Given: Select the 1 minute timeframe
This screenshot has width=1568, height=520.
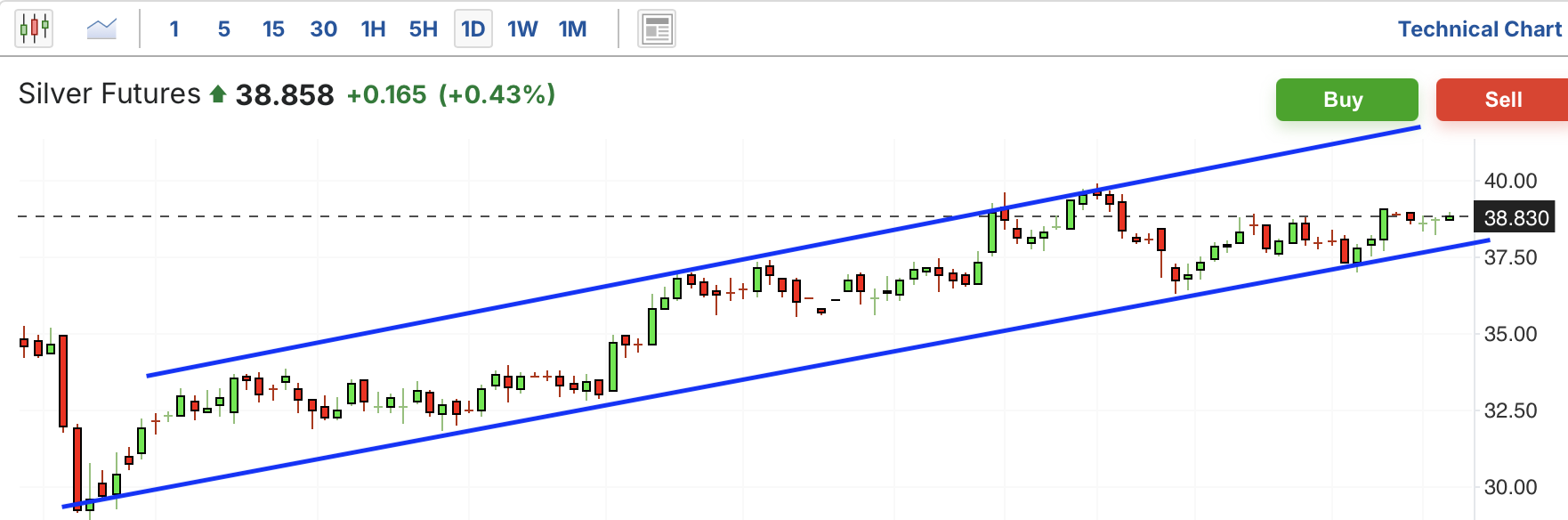Looking at the screenshot, I should point(174,29).
